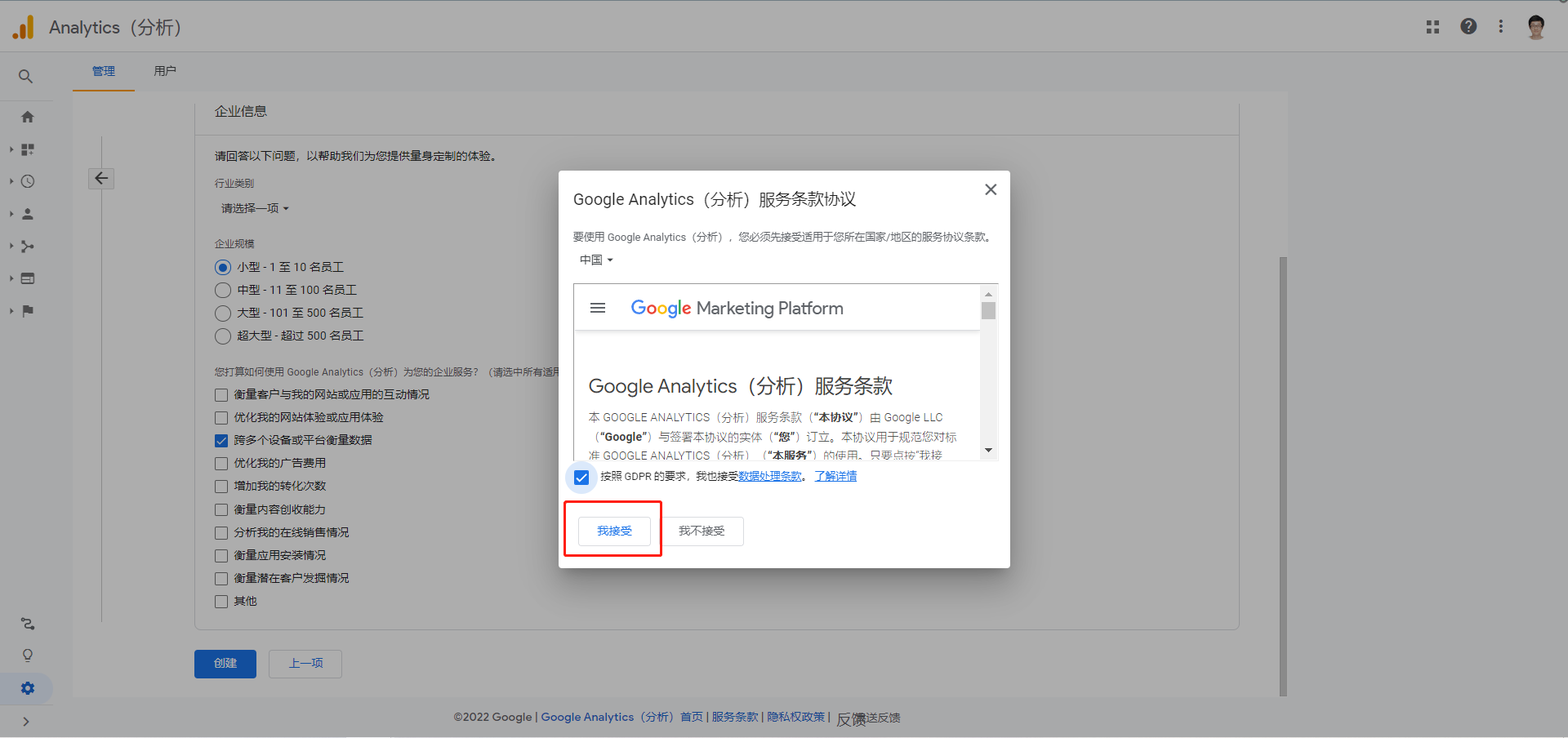Screen dimensions: 1568x738
Task: Open the Google apps grid icon
Action: [x=1432, y=27]
